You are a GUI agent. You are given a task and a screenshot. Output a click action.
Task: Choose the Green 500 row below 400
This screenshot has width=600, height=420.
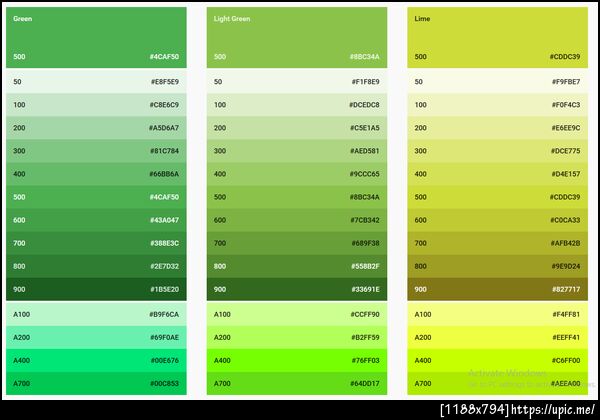pos(96,197)
